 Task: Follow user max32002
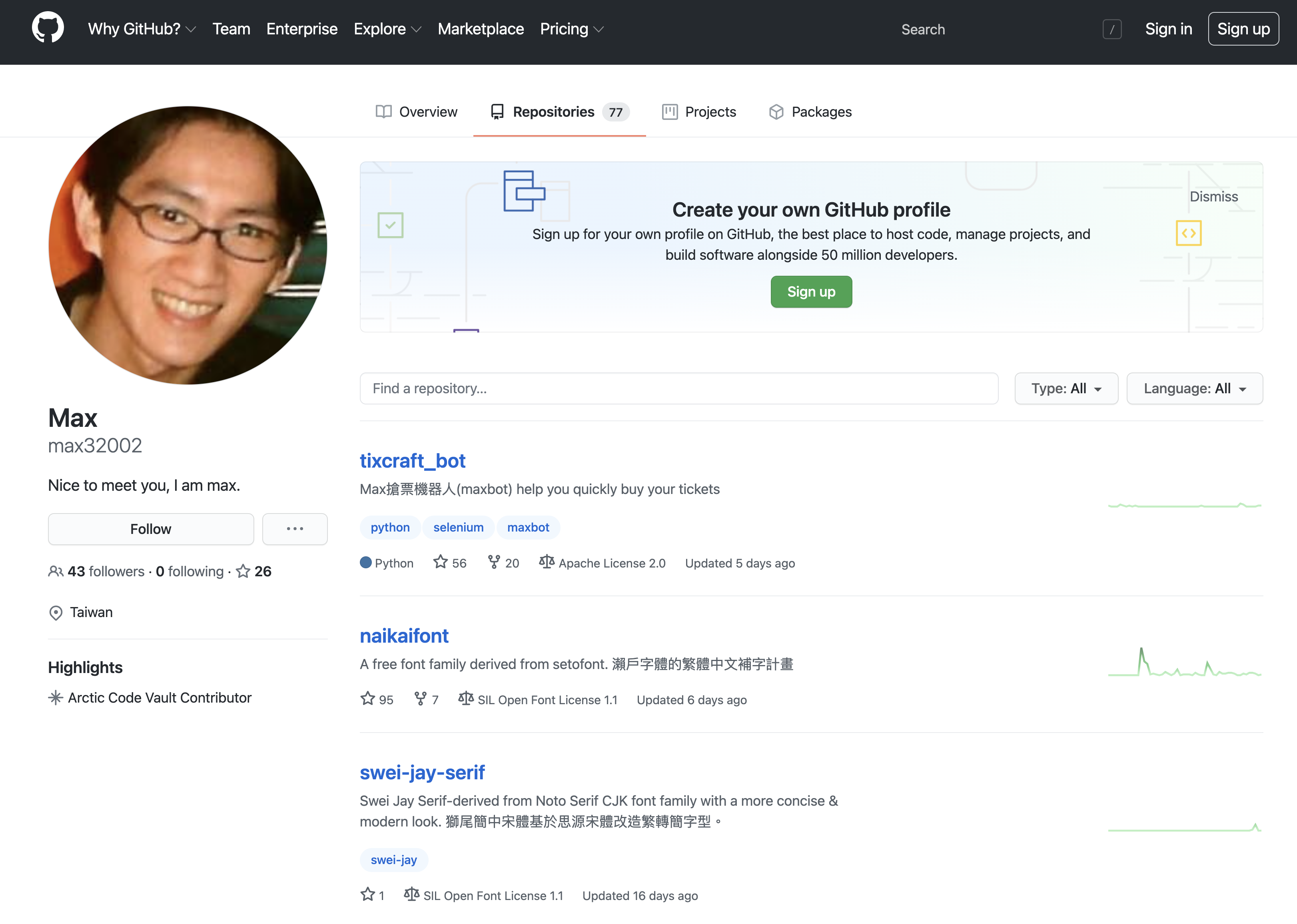(151, 529)
